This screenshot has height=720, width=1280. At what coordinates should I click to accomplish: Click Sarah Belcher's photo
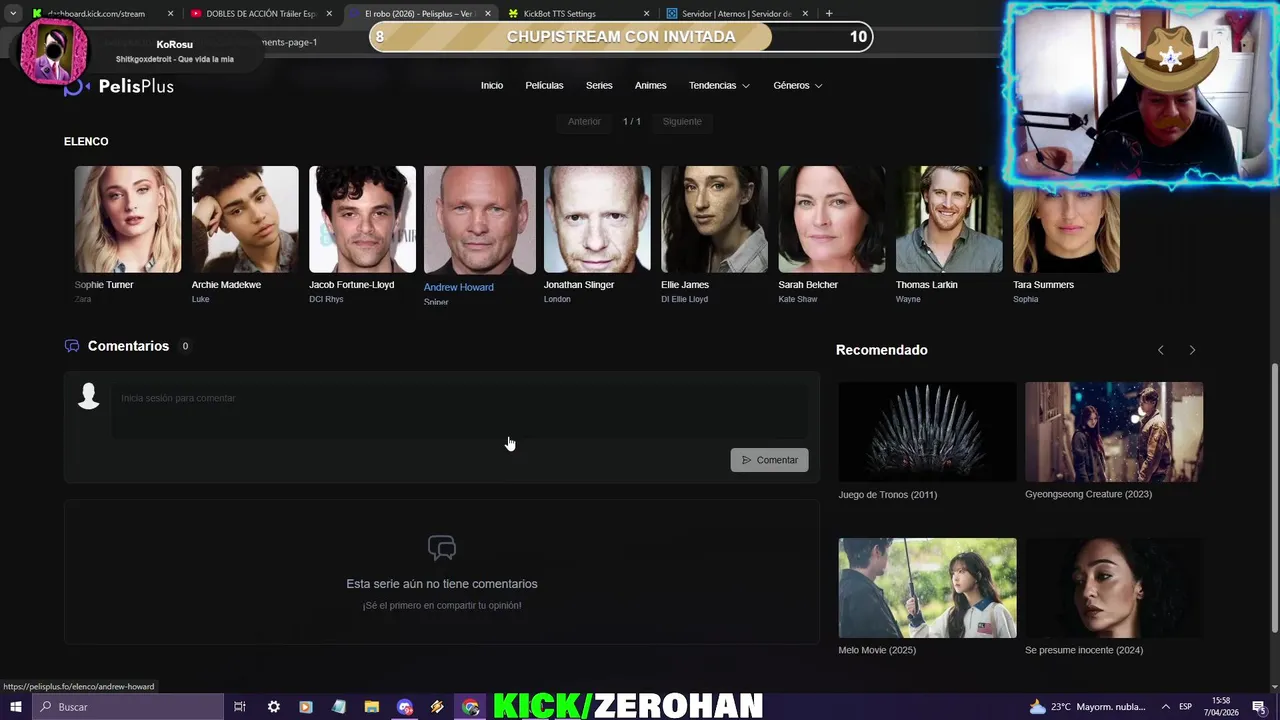click(832, 219)
